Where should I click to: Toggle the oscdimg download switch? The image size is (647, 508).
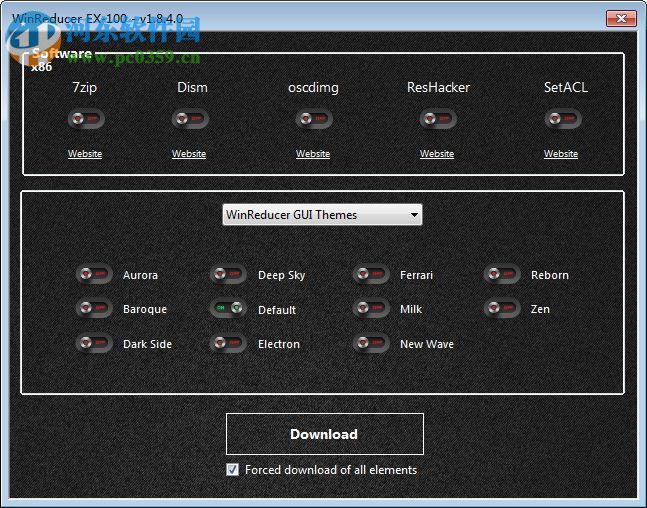coord(314,119)
